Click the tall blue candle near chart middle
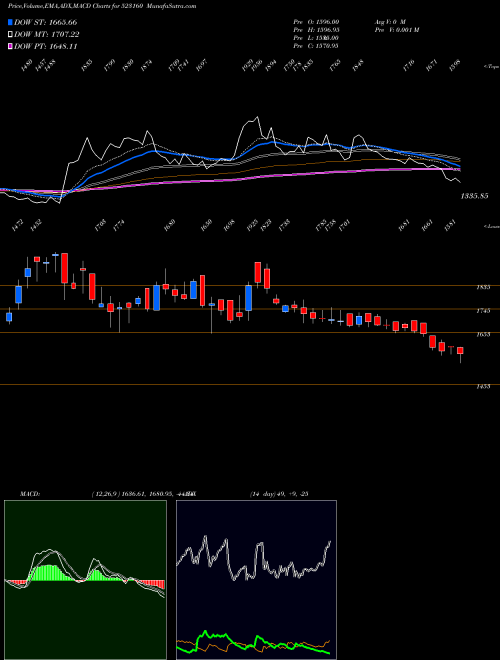The height and width of the screenshot is (660, 500). (249, 298)
